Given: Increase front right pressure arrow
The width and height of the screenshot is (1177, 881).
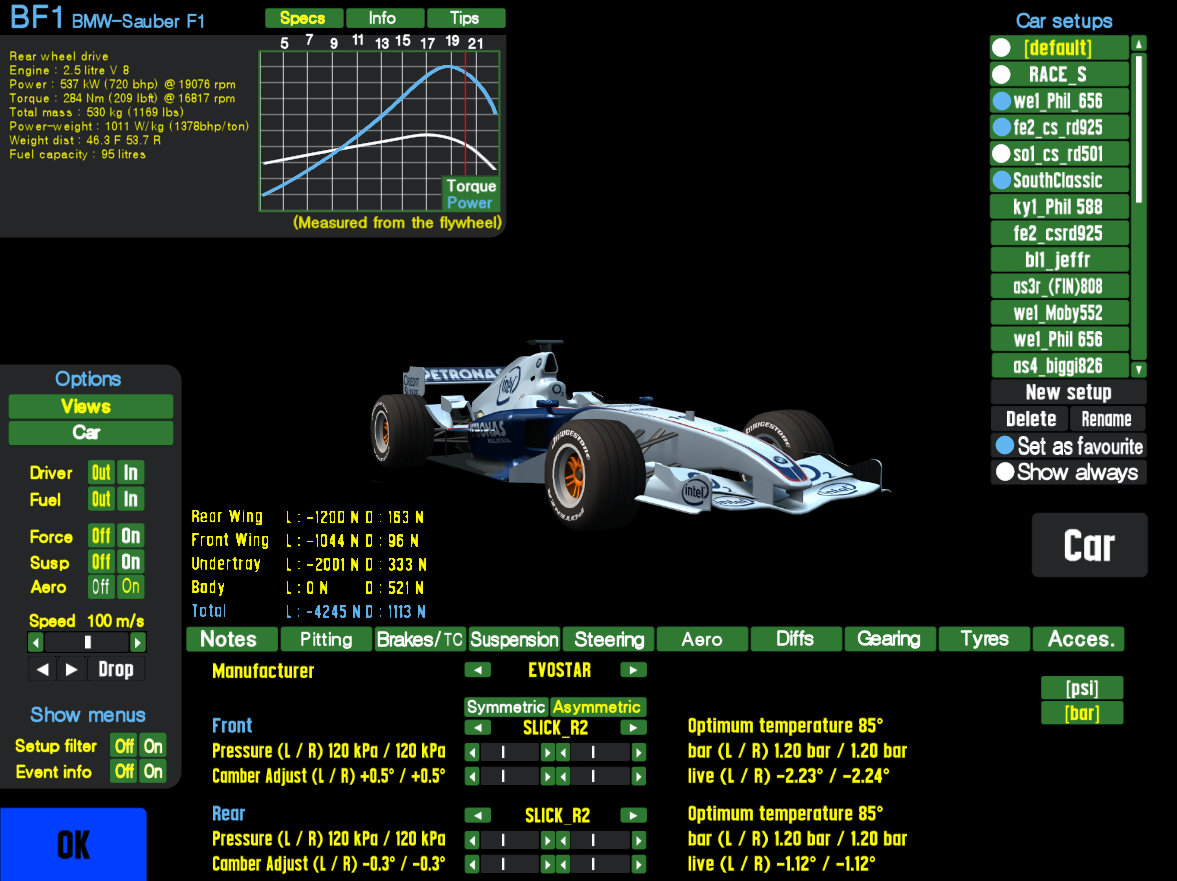Looking at the screenshot, I should [x=639, y=753].
